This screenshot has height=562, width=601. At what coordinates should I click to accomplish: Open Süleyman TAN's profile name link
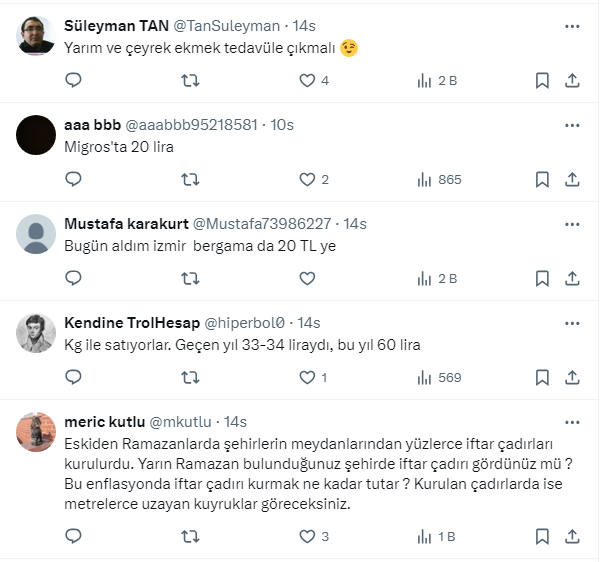(116, 26)
